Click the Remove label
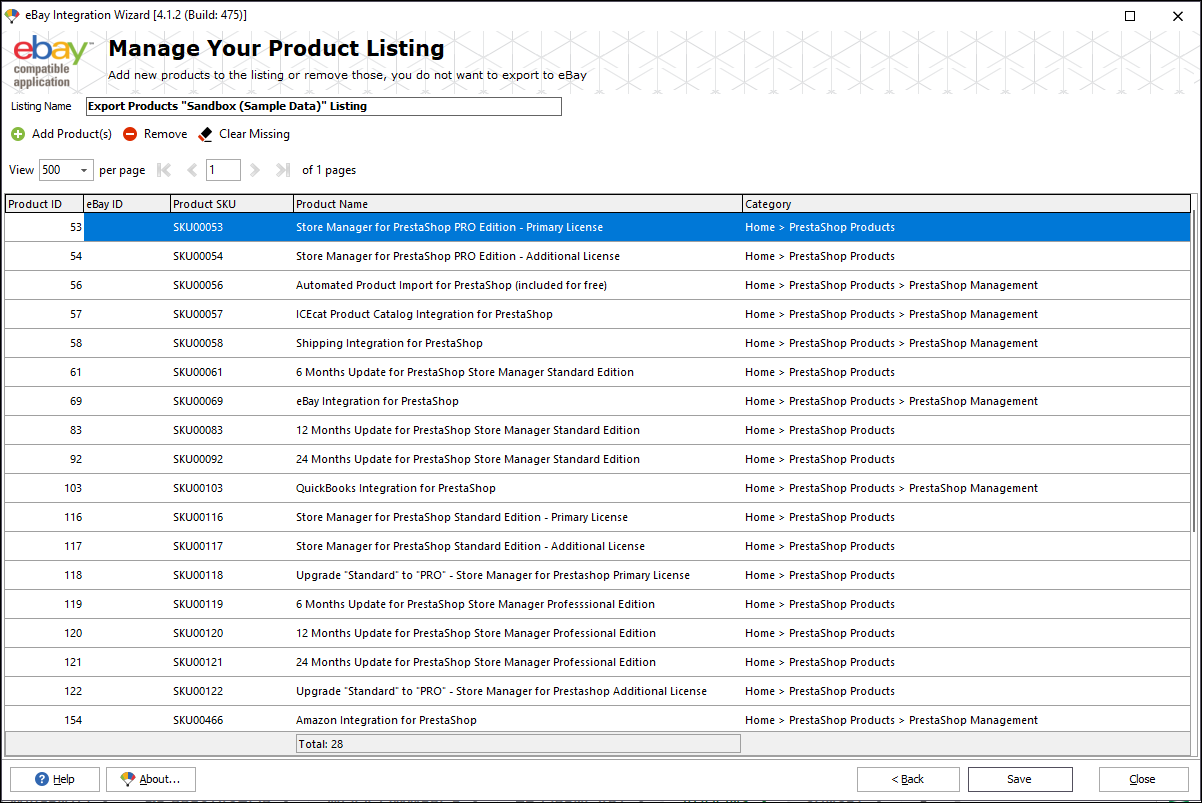The height and width of the screenshot is (803, 1202). (x=165, y=134)
